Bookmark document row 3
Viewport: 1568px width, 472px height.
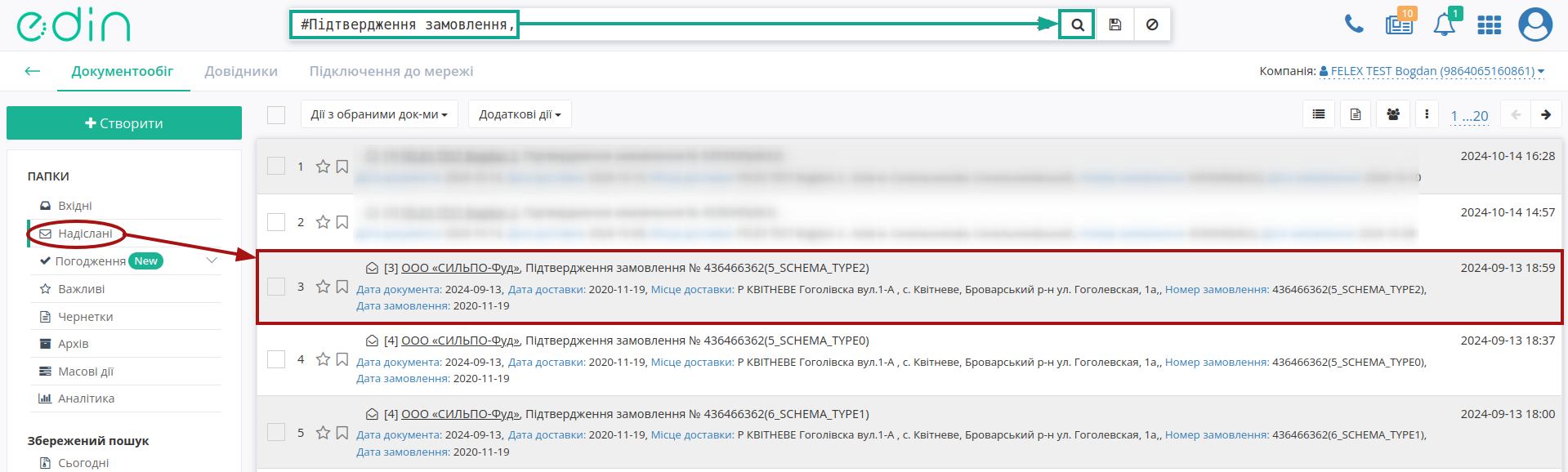coord(342,287)
